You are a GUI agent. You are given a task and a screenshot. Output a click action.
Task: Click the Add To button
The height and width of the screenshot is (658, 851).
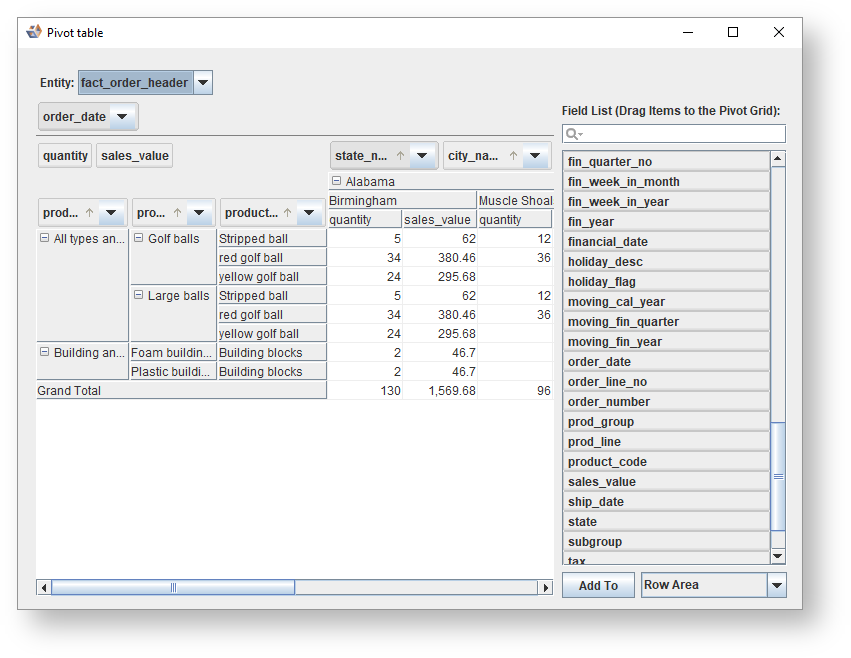pyautogui.click(x=598, y=586)
